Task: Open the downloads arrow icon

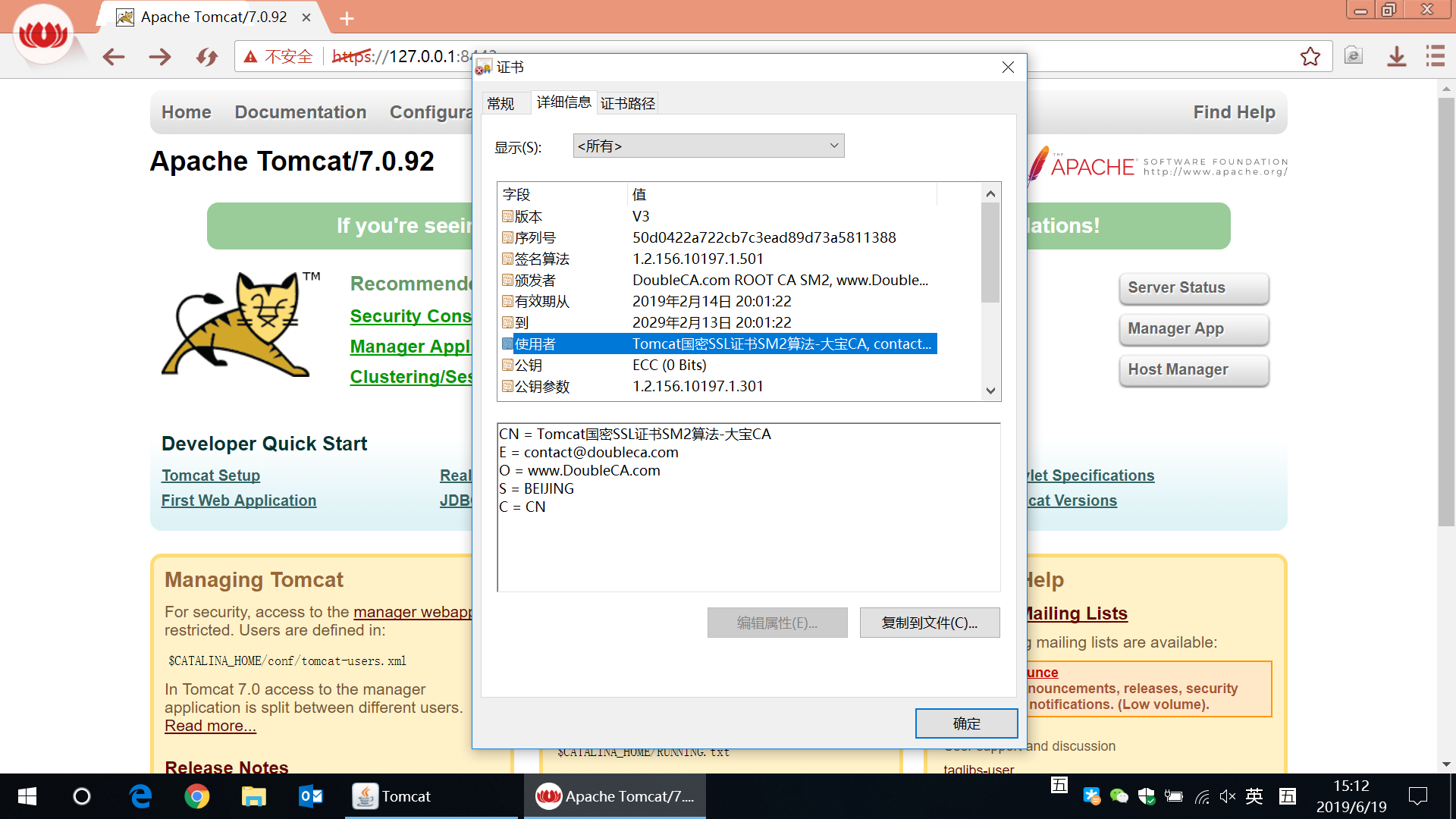Action: pyautogui.click(x=1396, y=57)
